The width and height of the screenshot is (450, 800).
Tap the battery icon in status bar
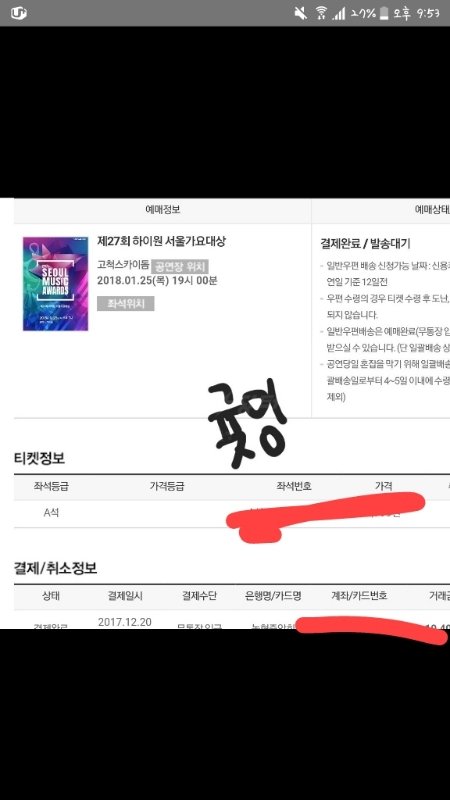pyautogui.click(x=384, y=13)
